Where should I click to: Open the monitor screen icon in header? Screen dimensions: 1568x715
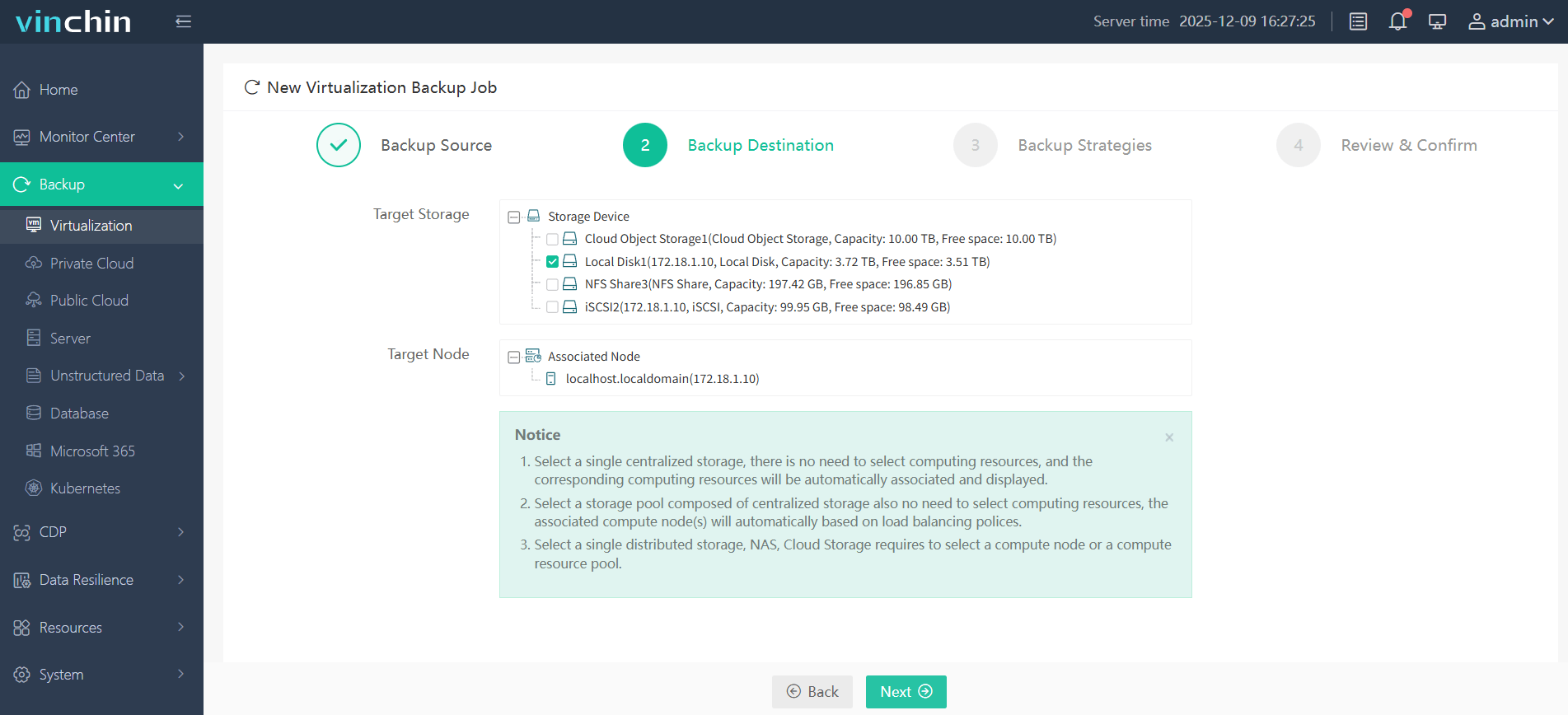click(1437, 21)
